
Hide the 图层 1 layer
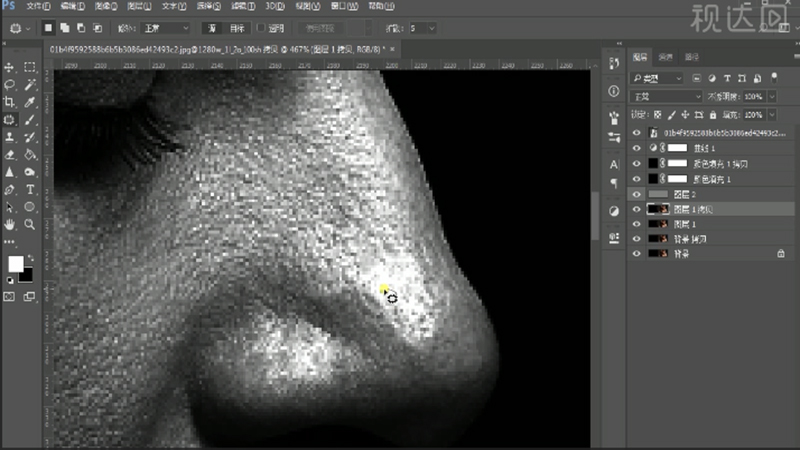(636, 224)
